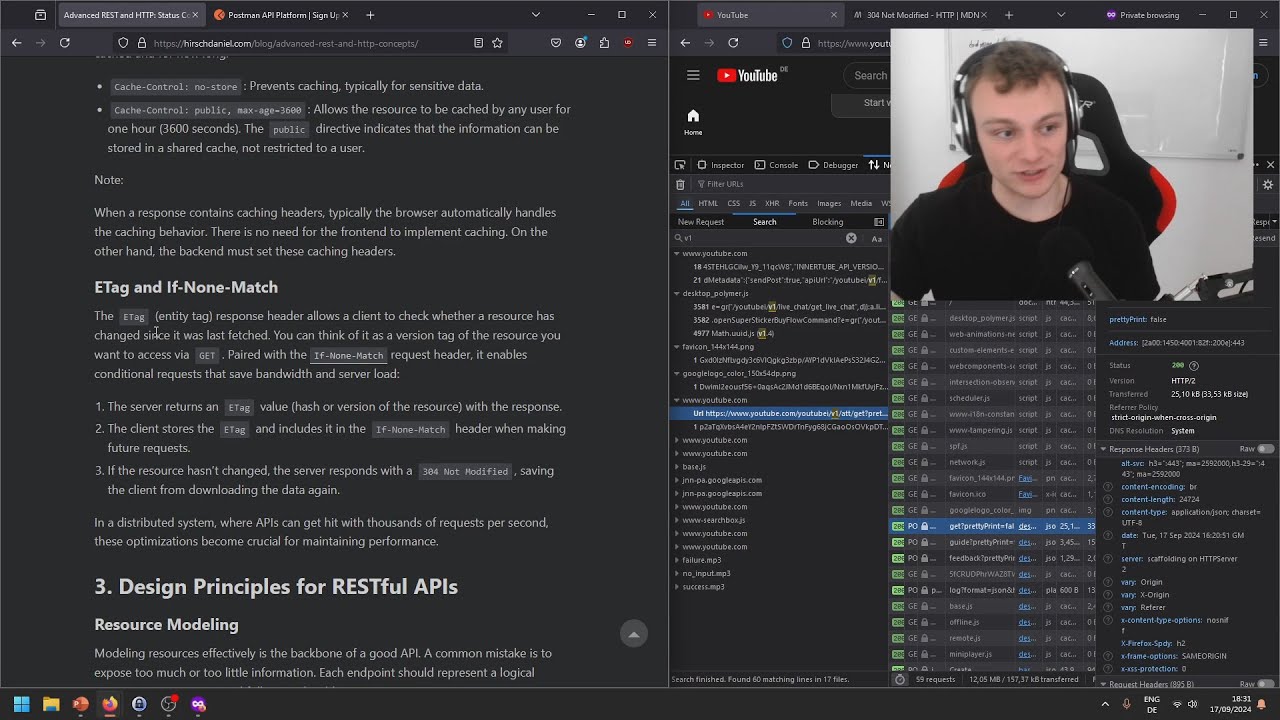The height and width of the screenshot is (720, 1280).
Task: Collapse the Response Headers section
Action: pos(1104,449)
